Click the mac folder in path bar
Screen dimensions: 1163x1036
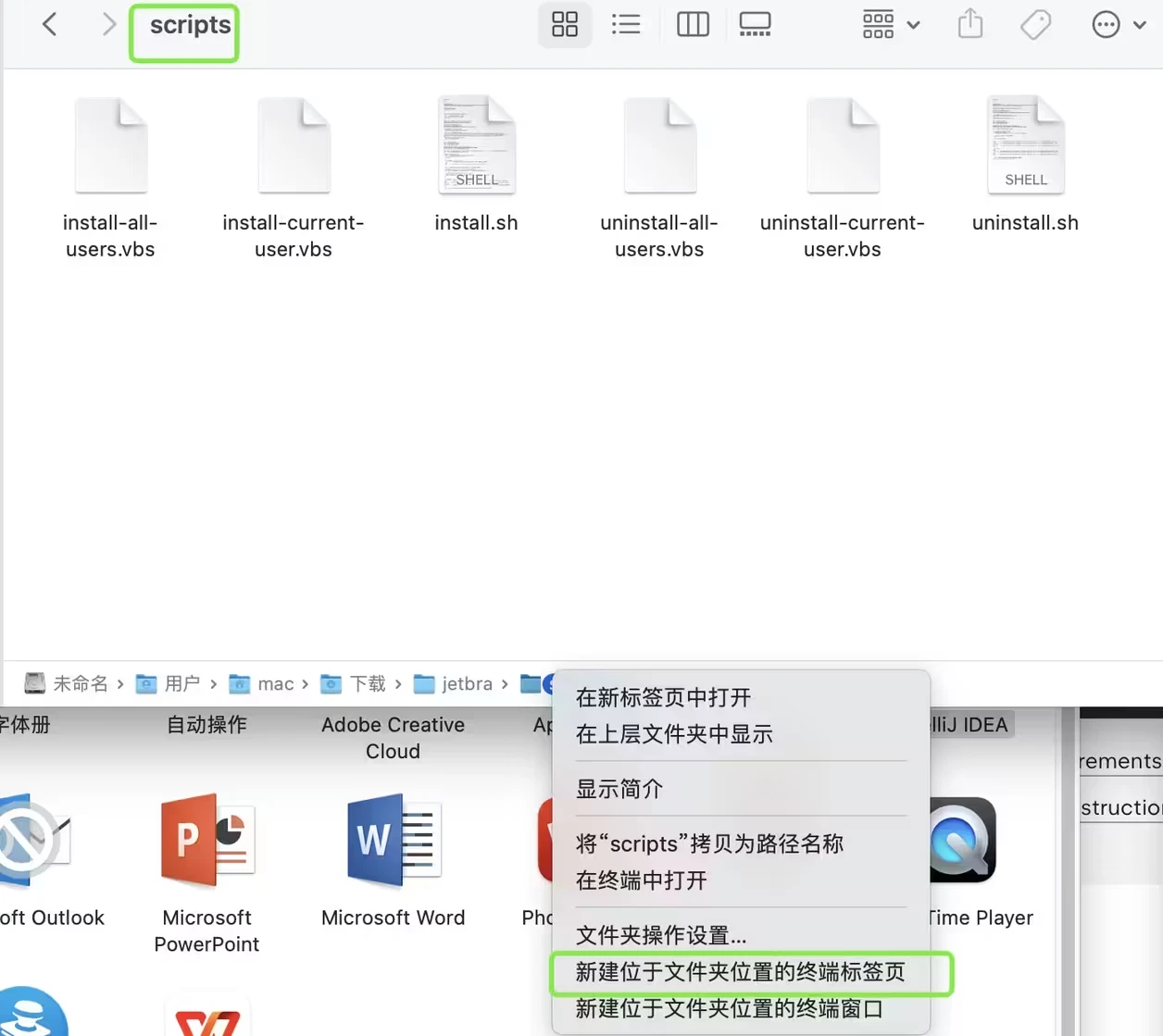pyautogui.click(x=261, y=684)
